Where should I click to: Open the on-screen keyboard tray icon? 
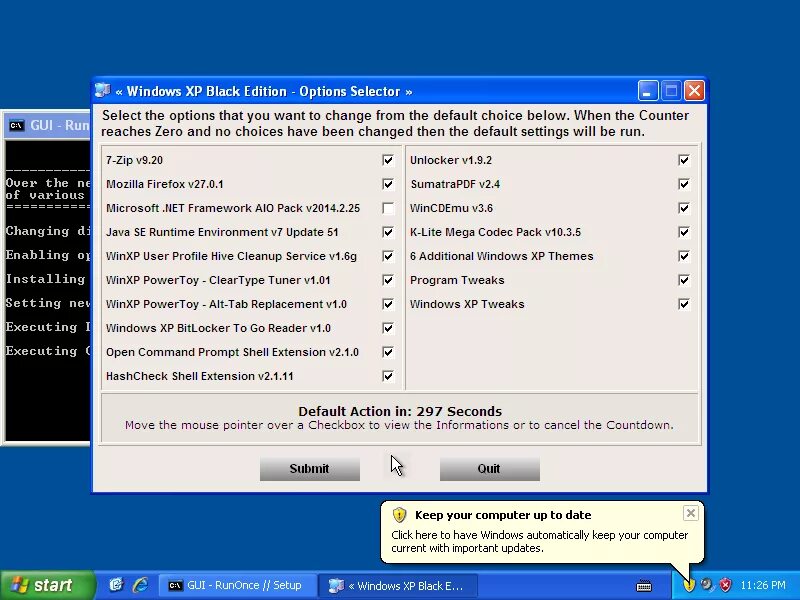(x=644, y=586)
